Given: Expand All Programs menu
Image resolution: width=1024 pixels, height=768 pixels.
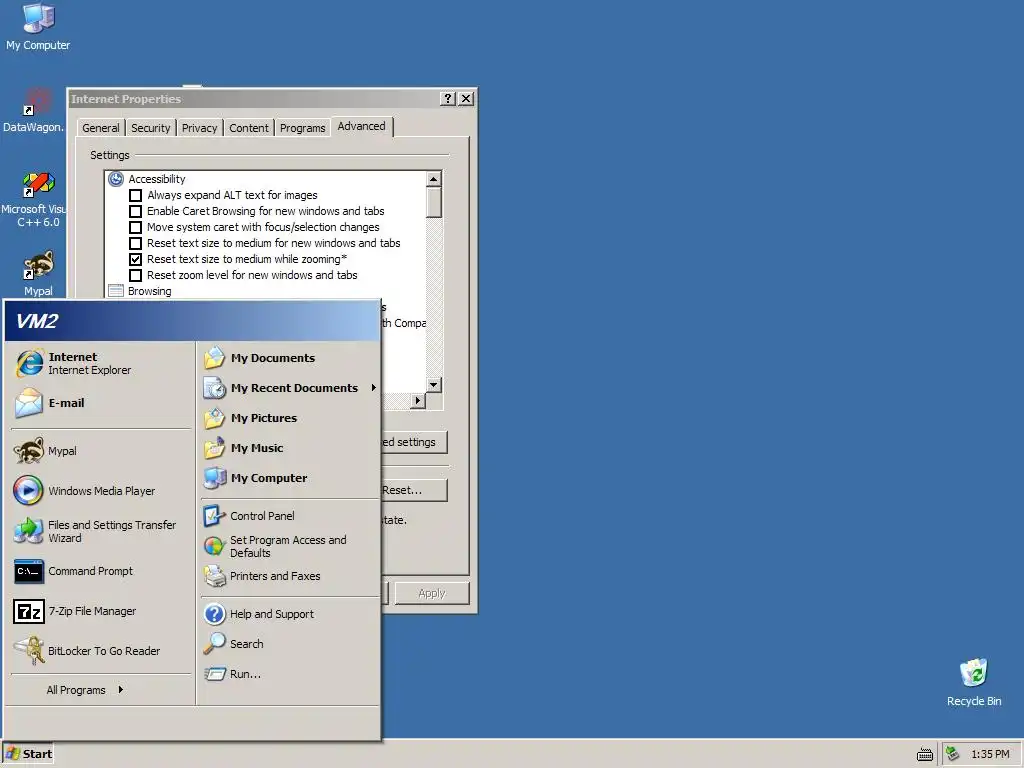Looking at the screenshot, I should pyautogui.click(x=85, y=690).
